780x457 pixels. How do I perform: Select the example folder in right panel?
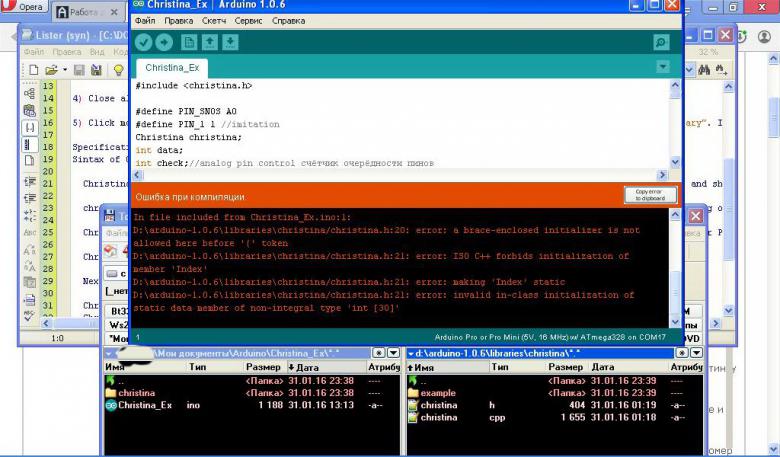[555, 393]
